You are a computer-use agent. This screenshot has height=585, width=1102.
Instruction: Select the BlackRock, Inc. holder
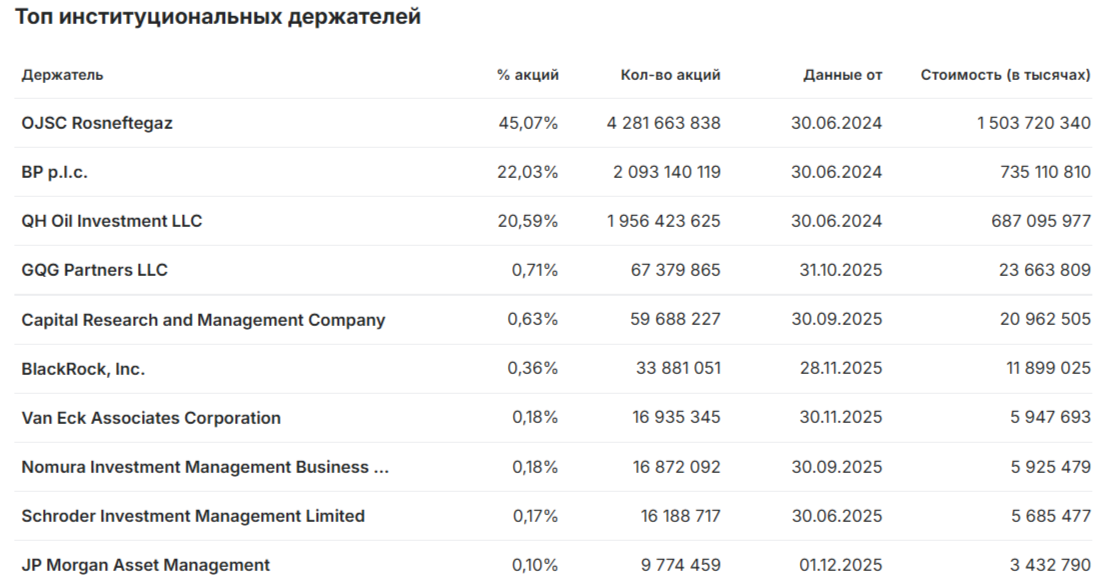click(83, 369)
